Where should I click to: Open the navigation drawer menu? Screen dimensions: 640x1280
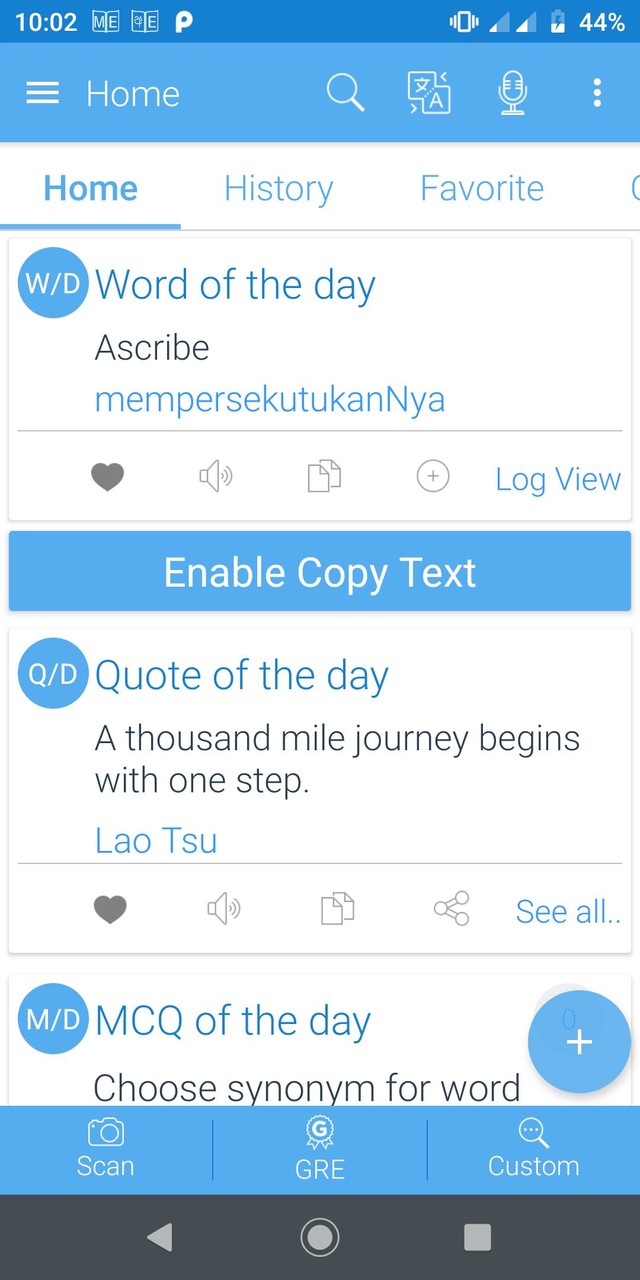click(x=42, y=93)
